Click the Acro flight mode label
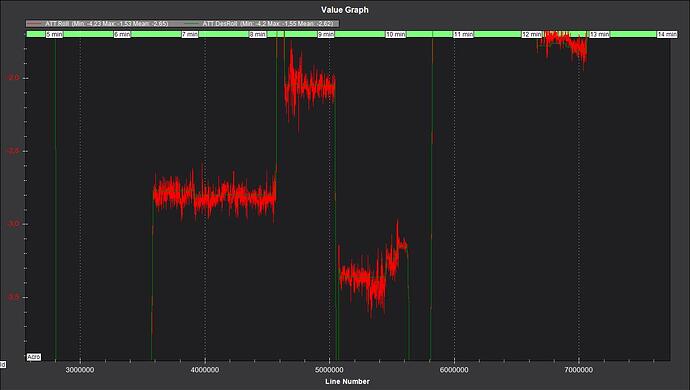 [x=34, y=357]
